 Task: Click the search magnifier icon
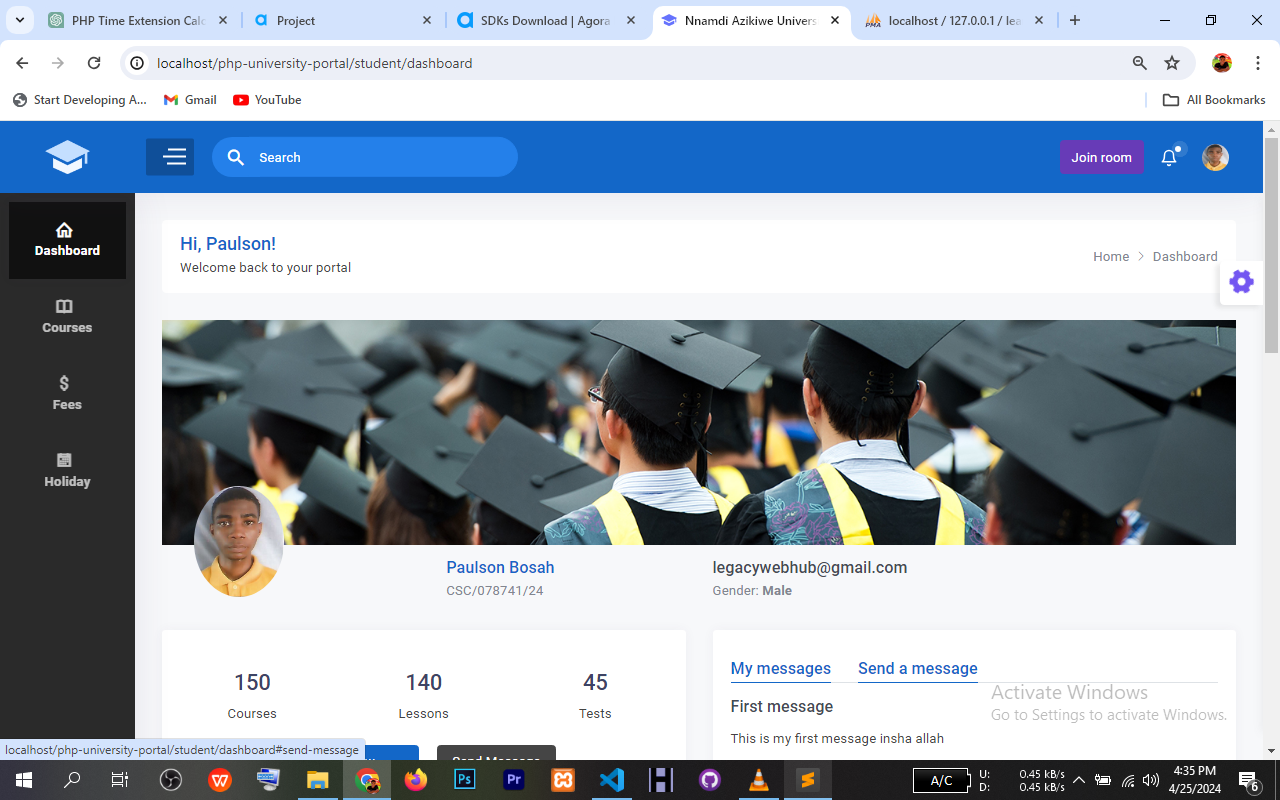(235, 157)
